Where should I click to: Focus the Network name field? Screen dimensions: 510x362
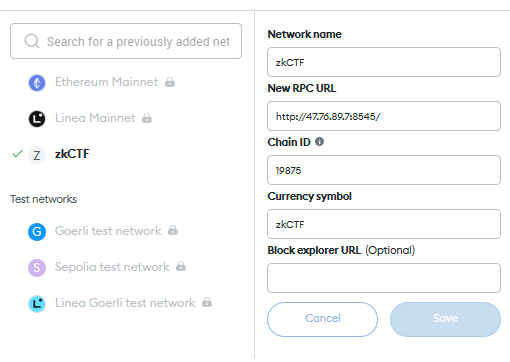[384, 62]
